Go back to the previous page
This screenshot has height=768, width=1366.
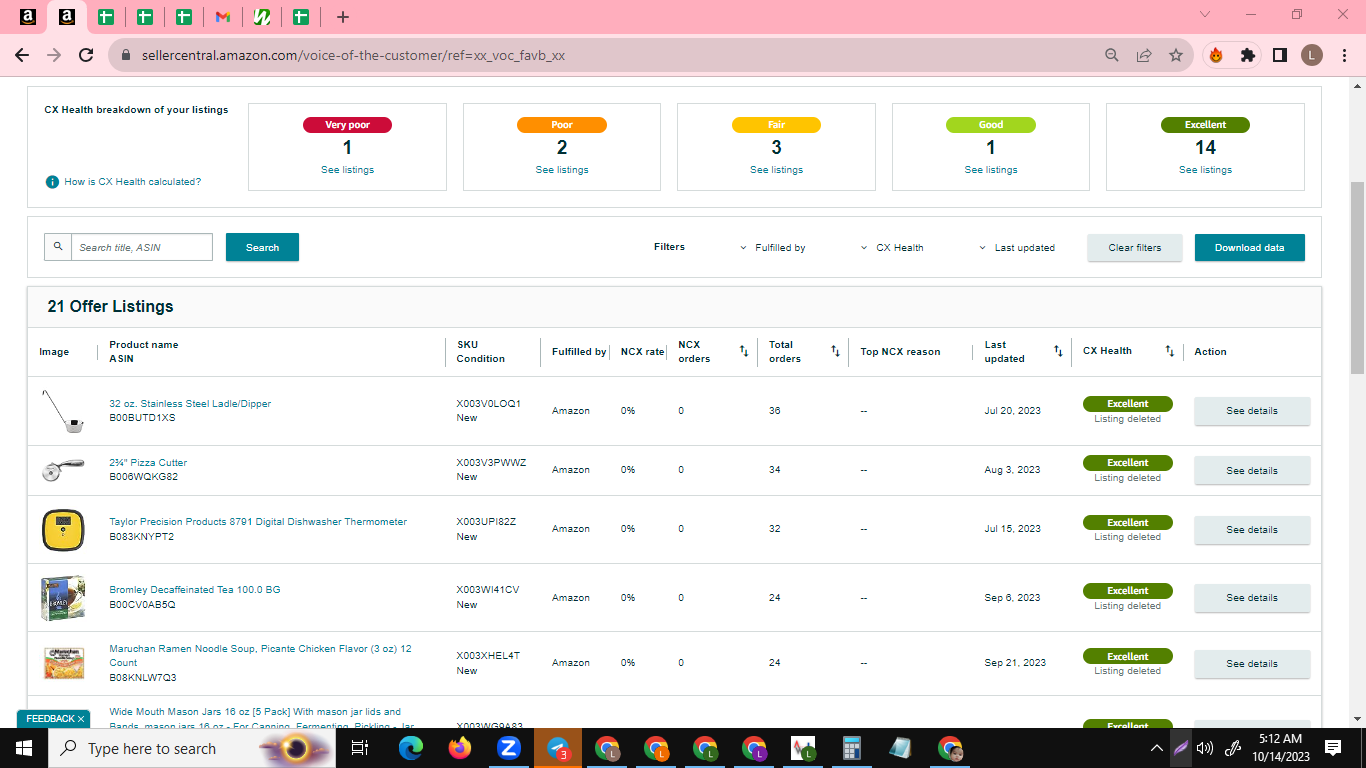click(22, 55)
